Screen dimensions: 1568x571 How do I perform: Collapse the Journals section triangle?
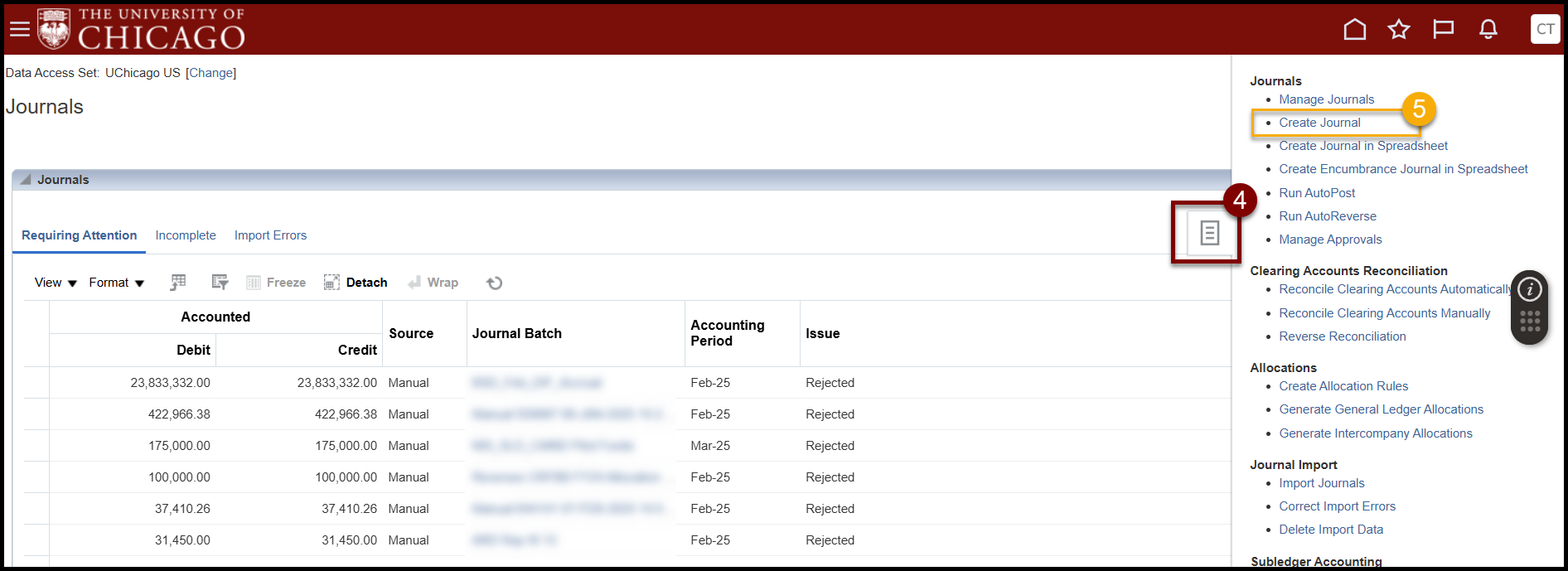tap(26, 180)
